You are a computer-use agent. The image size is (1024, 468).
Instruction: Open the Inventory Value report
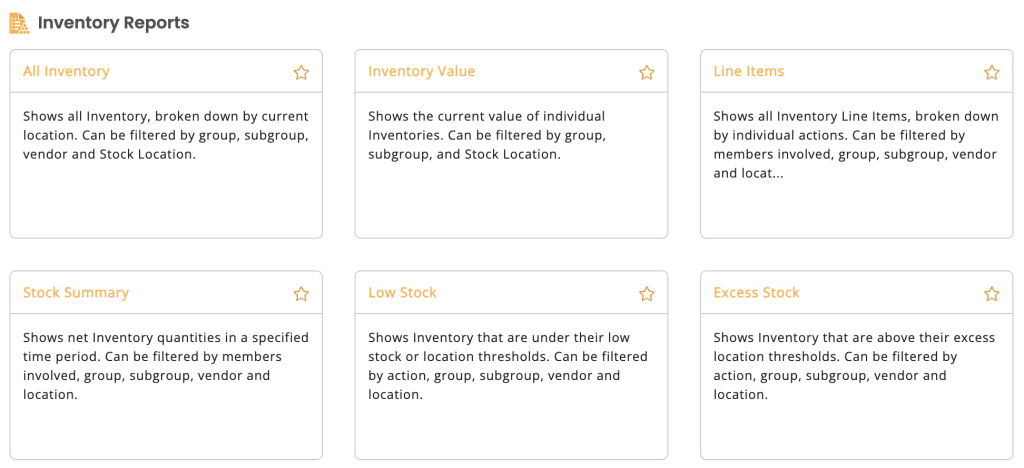click(x=421, y=71)
